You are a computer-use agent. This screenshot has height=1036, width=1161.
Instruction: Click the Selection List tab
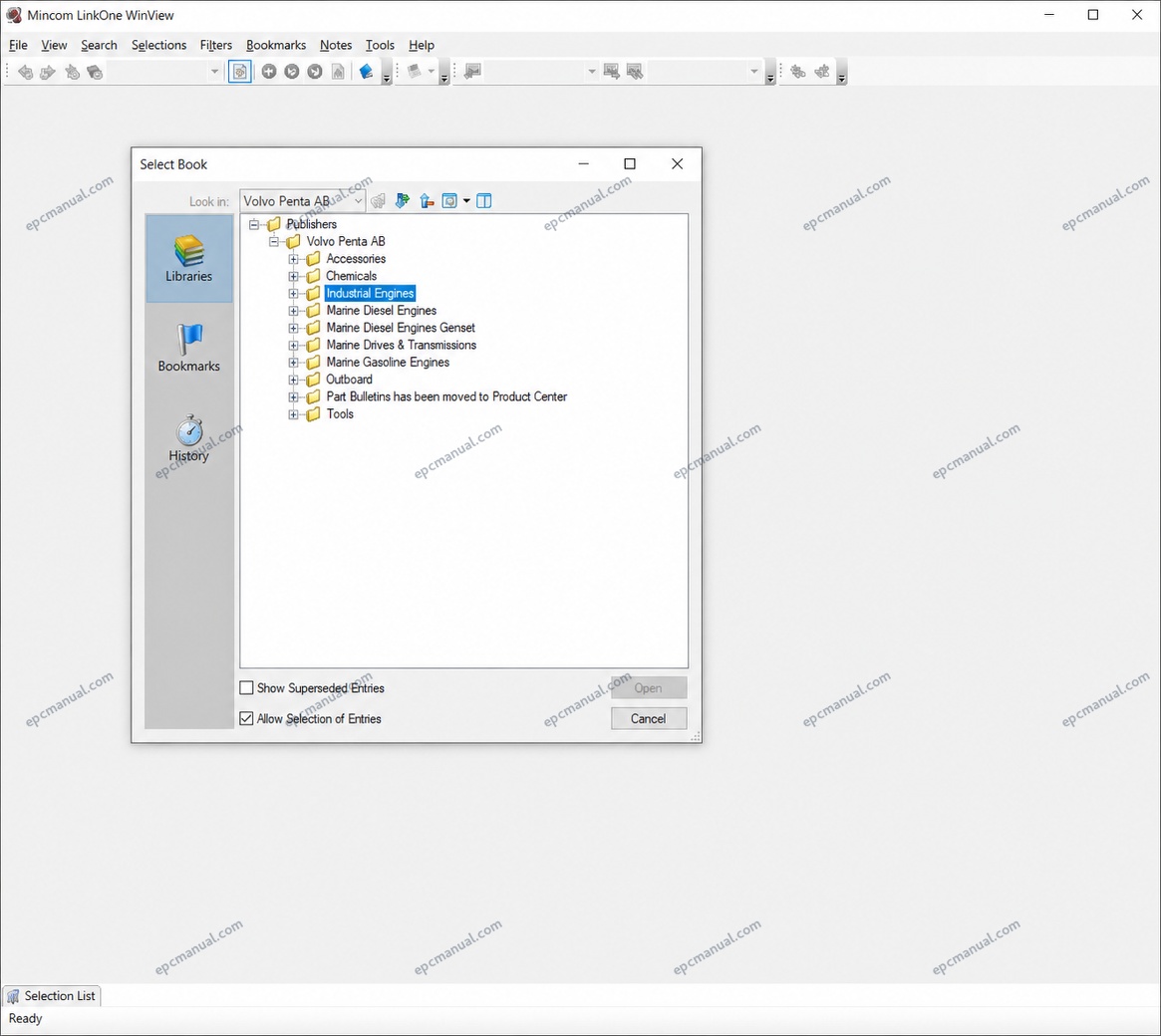click(x=52, y=996)
